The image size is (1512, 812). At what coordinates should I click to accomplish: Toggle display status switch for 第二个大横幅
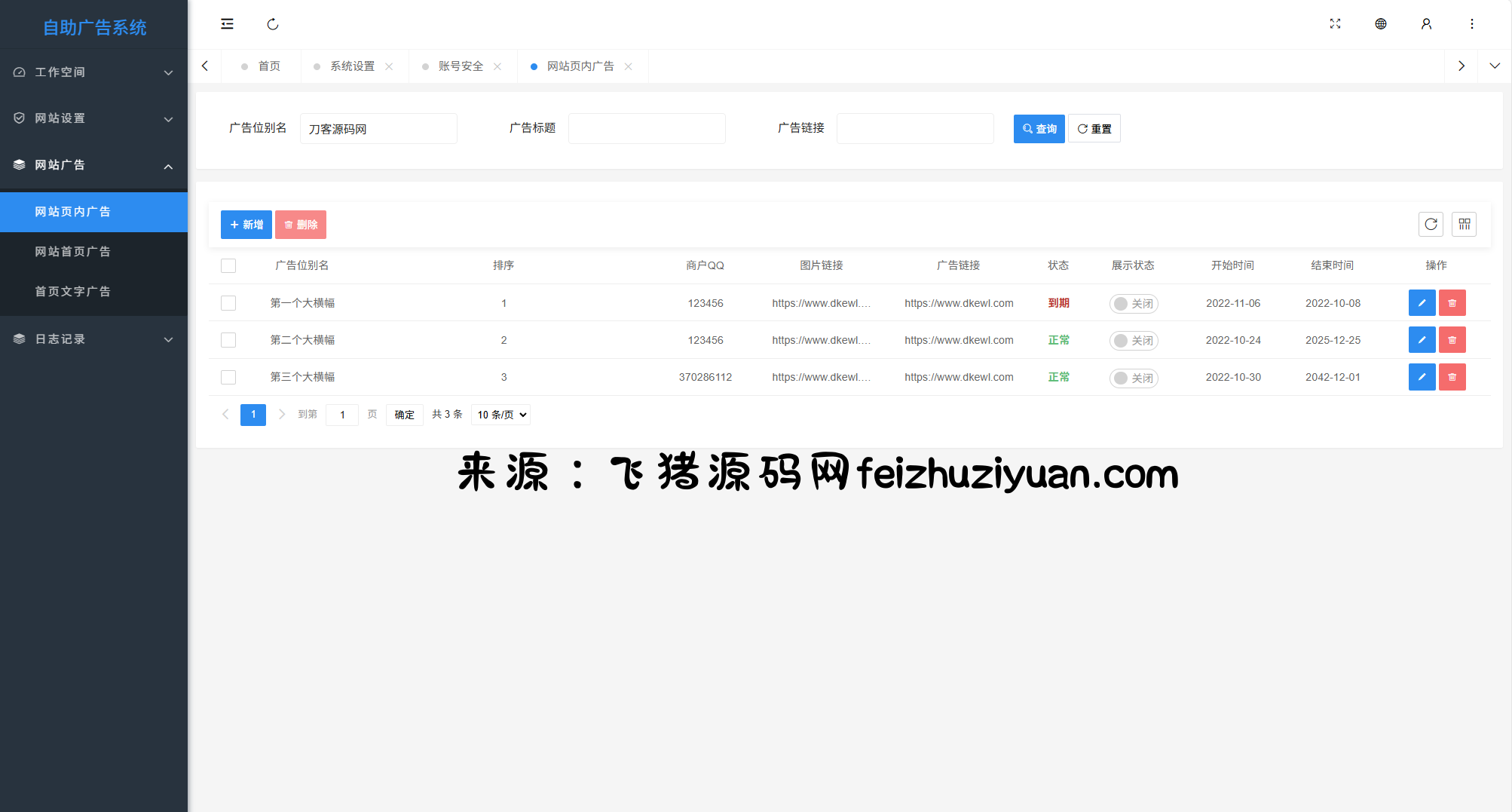(1133, 341)
